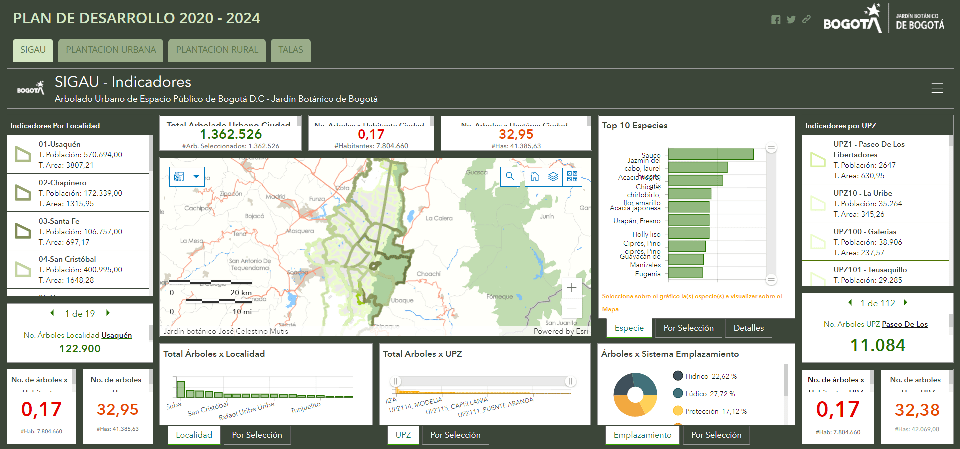Select the Detalles tab under Top 10 Especies
Viewport: 960px width, 449px height.
[x=749, y=328]
